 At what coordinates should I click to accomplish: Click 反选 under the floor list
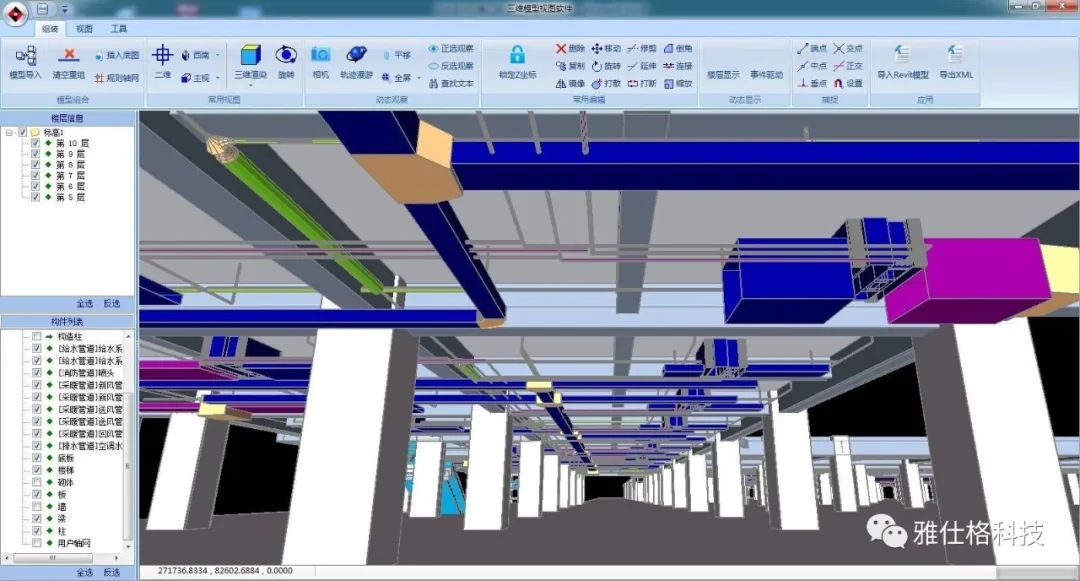(x=112, y=304)
